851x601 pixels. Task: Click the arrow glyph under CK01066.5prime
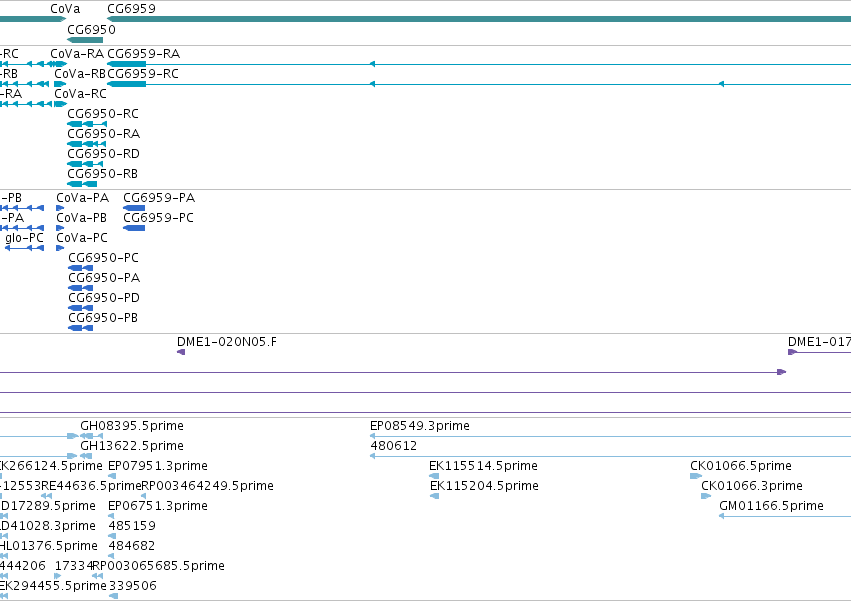(696, 477)
